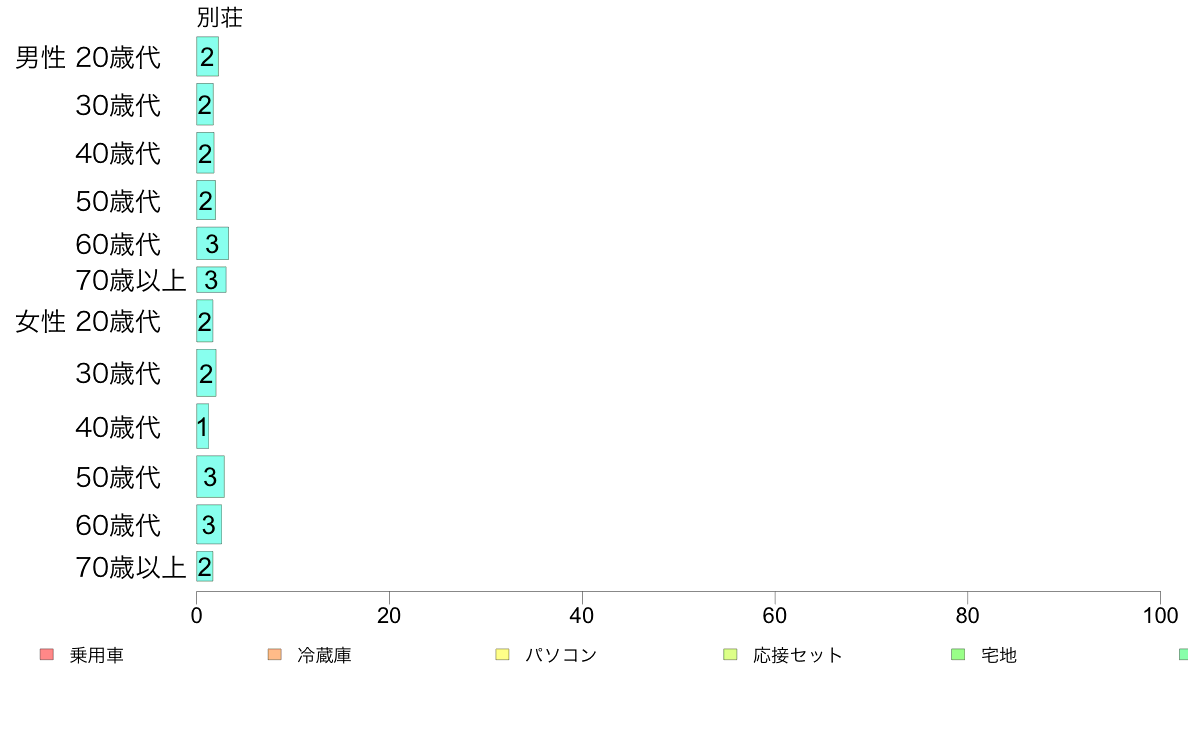Click the 女性 30歳代 bar
Viewport: 1188px width, 736px height.
206,373
